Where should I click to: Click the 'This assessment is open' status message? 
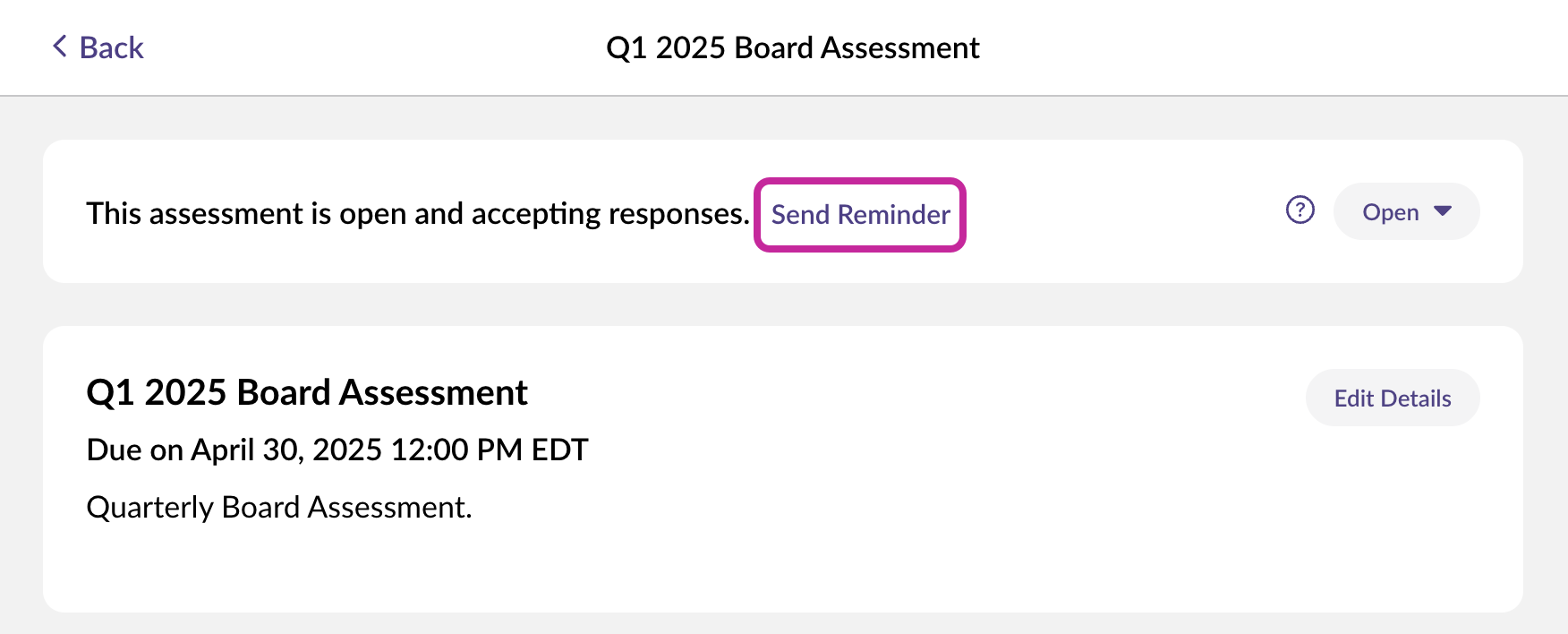tap(417, 214)
